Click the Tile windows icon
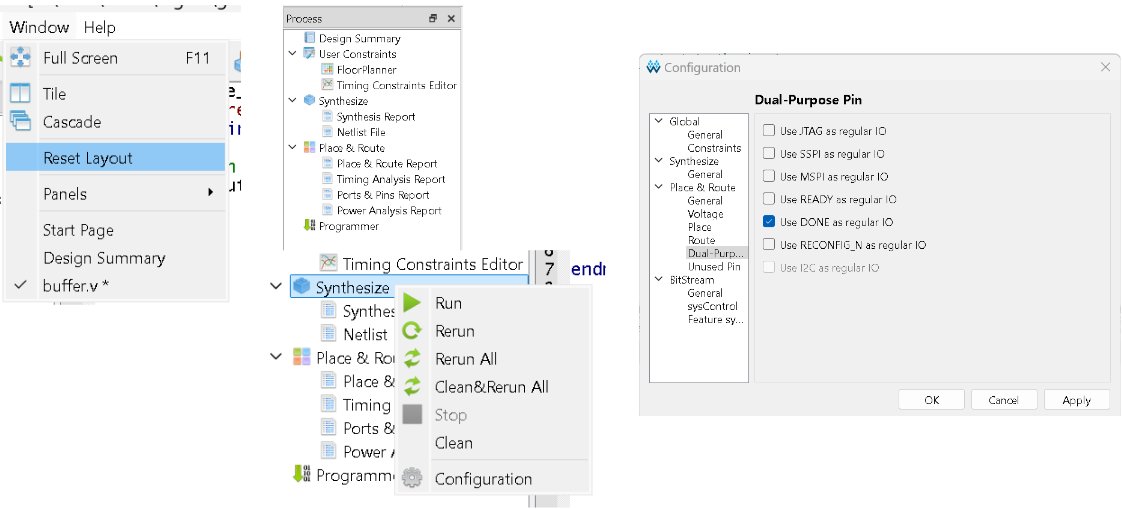The image size is (1122, 509). point(20,94)
